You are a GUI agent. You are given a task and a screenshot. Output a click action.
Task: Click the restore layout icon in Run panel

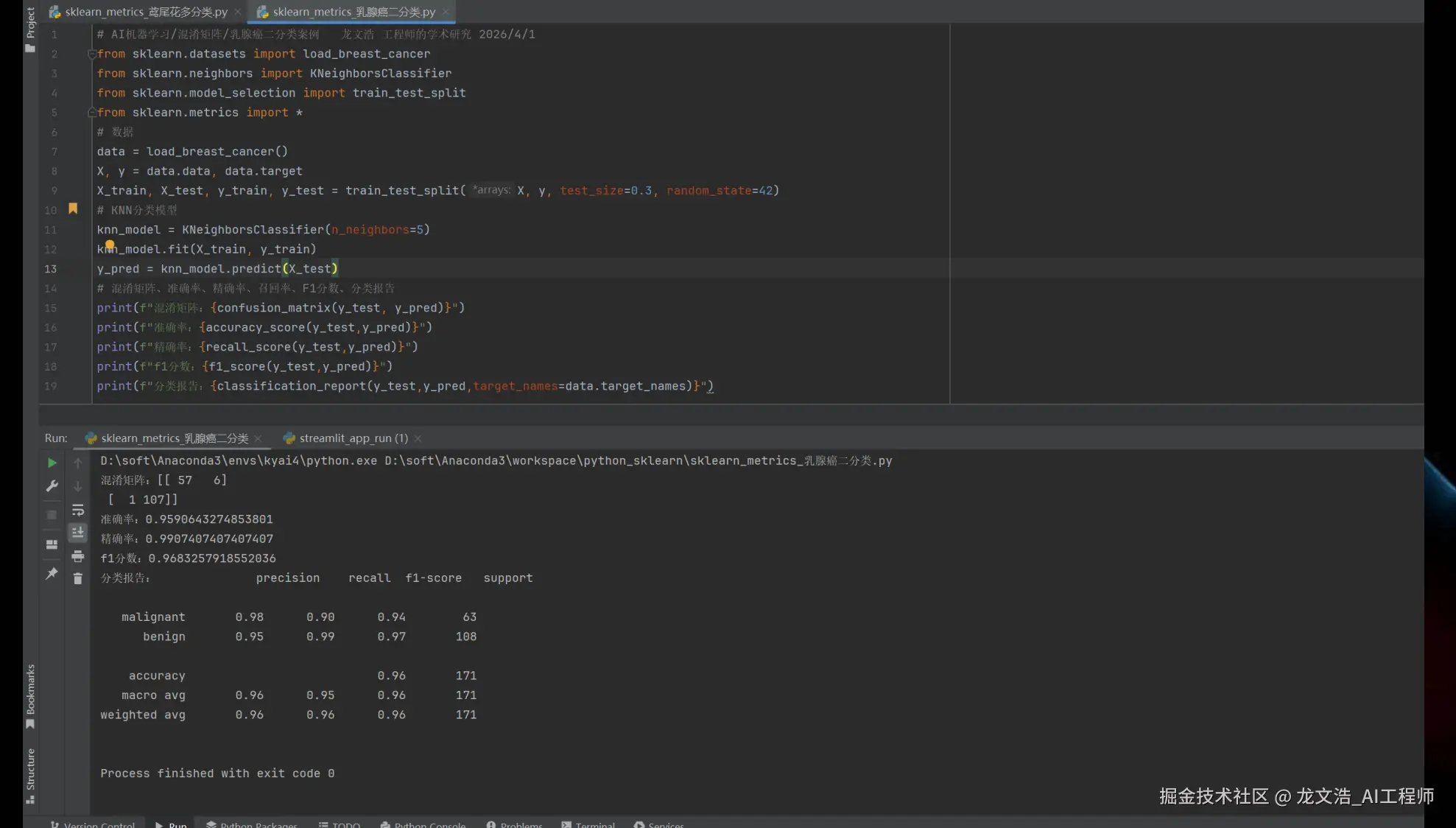click(x=52, y=544)
